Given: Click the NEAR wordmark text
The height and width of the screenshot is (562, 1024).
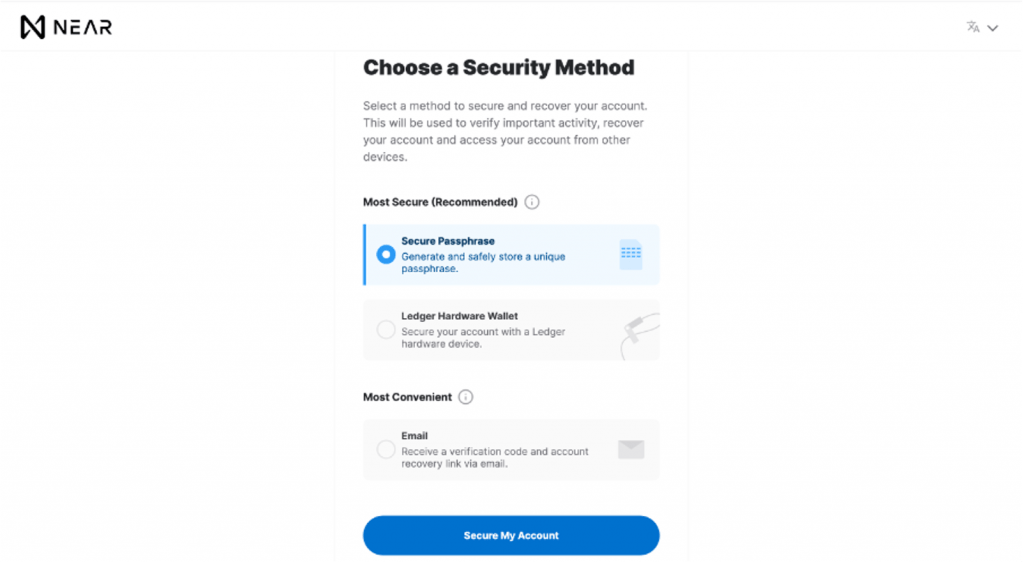Looking at the screenshot, I should (x=84, y=28).
